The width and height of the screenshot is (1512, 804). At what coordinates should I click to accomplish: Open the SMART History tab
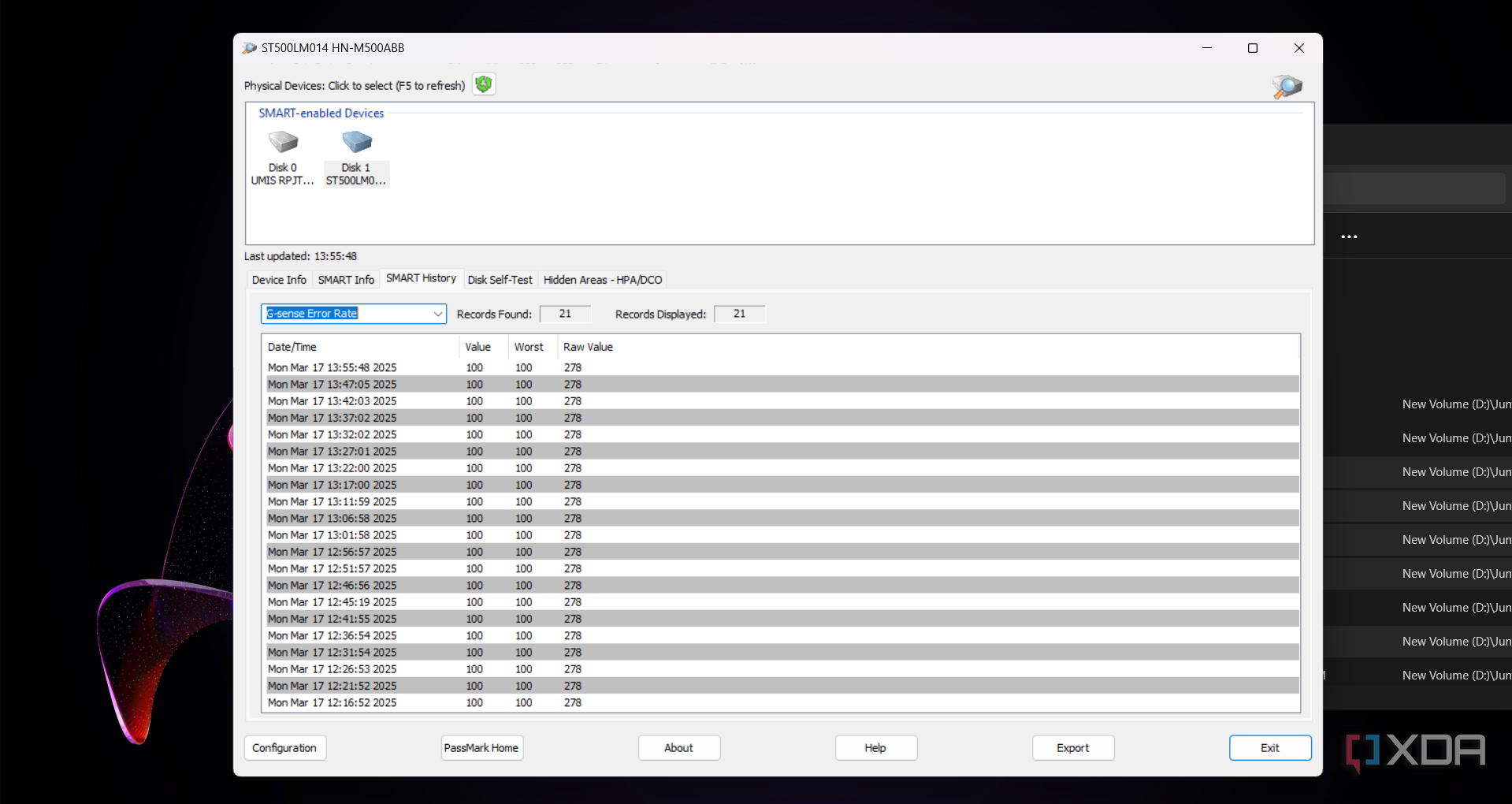coord(421,278)
